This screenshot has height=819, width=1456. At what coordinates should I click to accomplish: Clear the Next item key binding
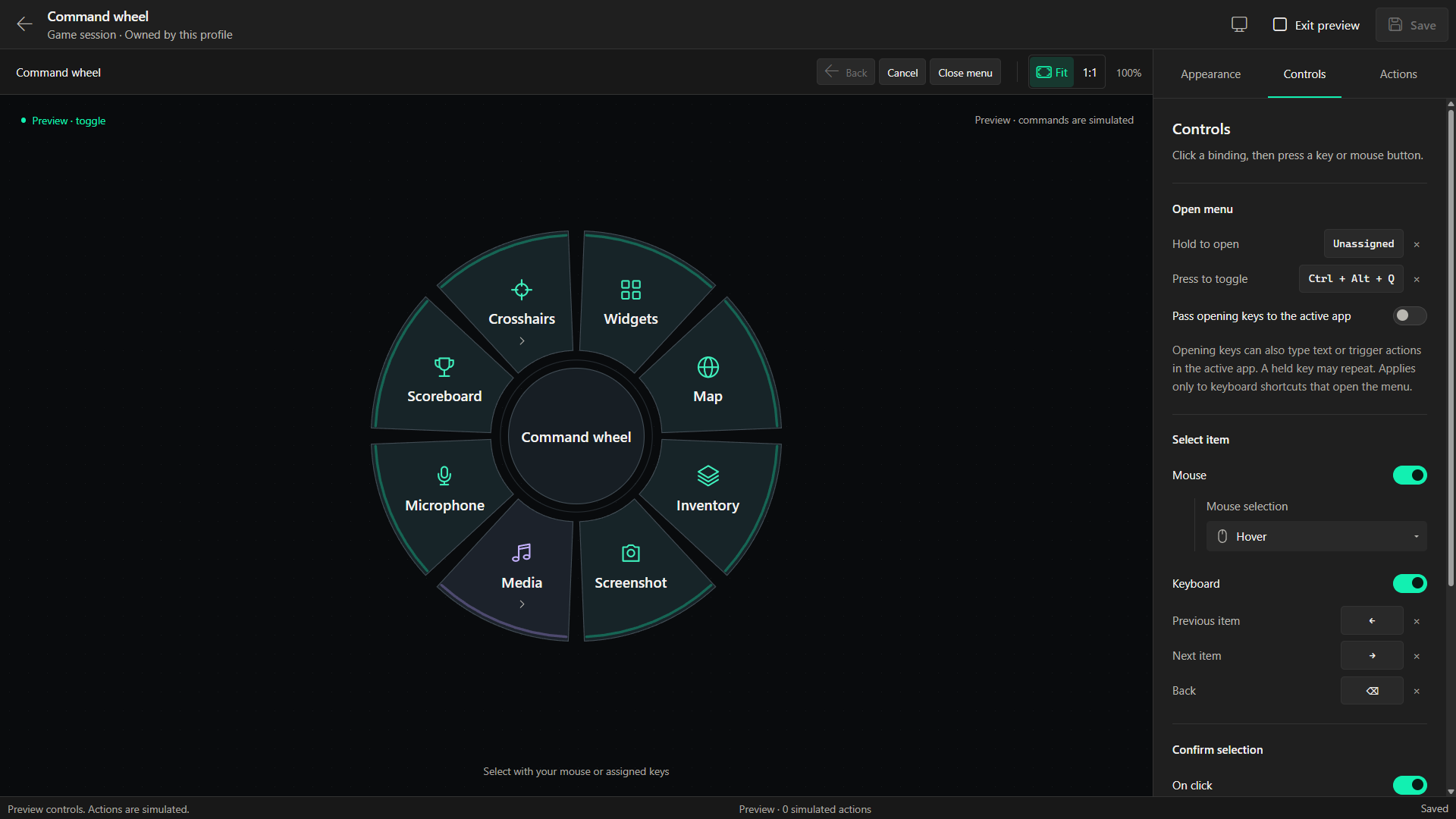(1417, 656)
